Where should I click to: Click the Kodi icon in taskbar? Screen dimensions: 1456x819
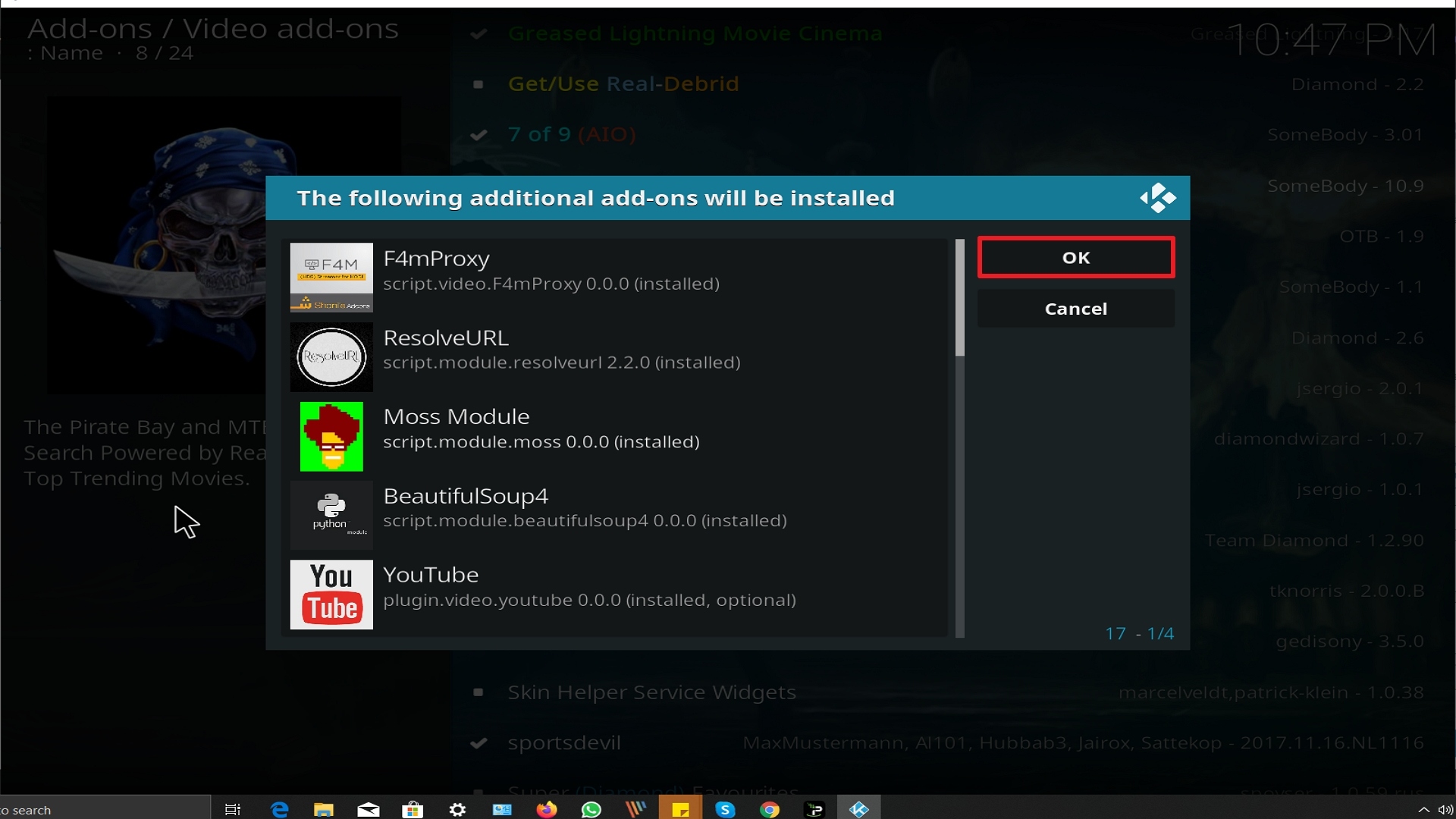coord(858,809)
